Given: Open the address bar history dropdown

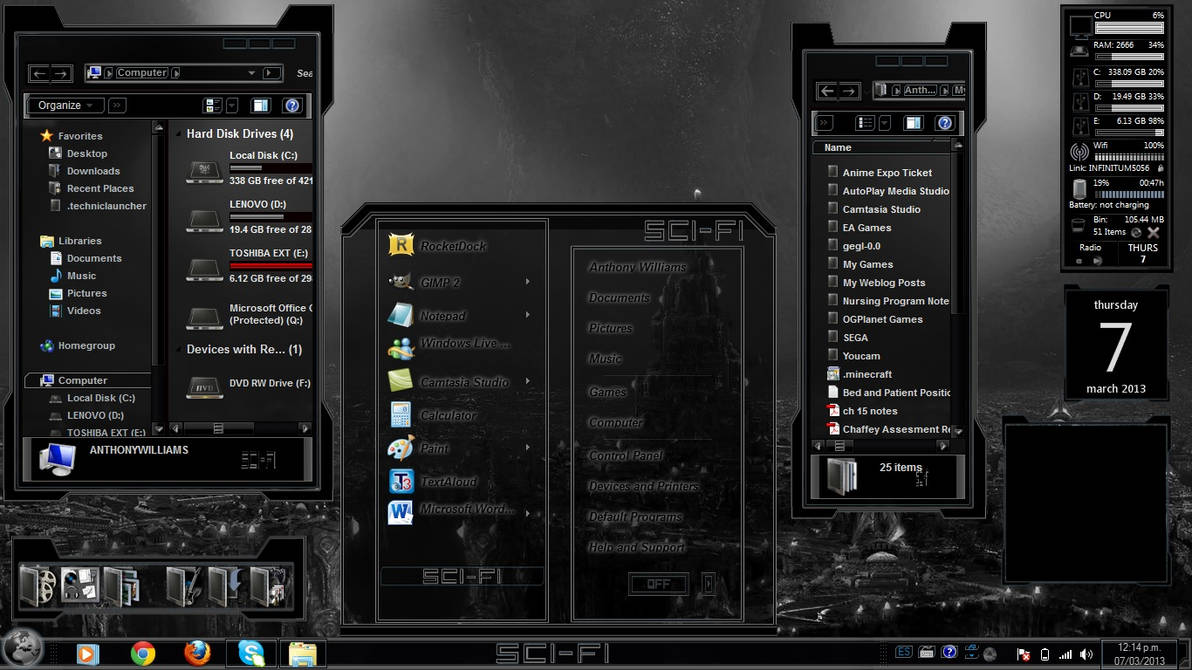Looking at the screenshot, I should click(252, 73).
